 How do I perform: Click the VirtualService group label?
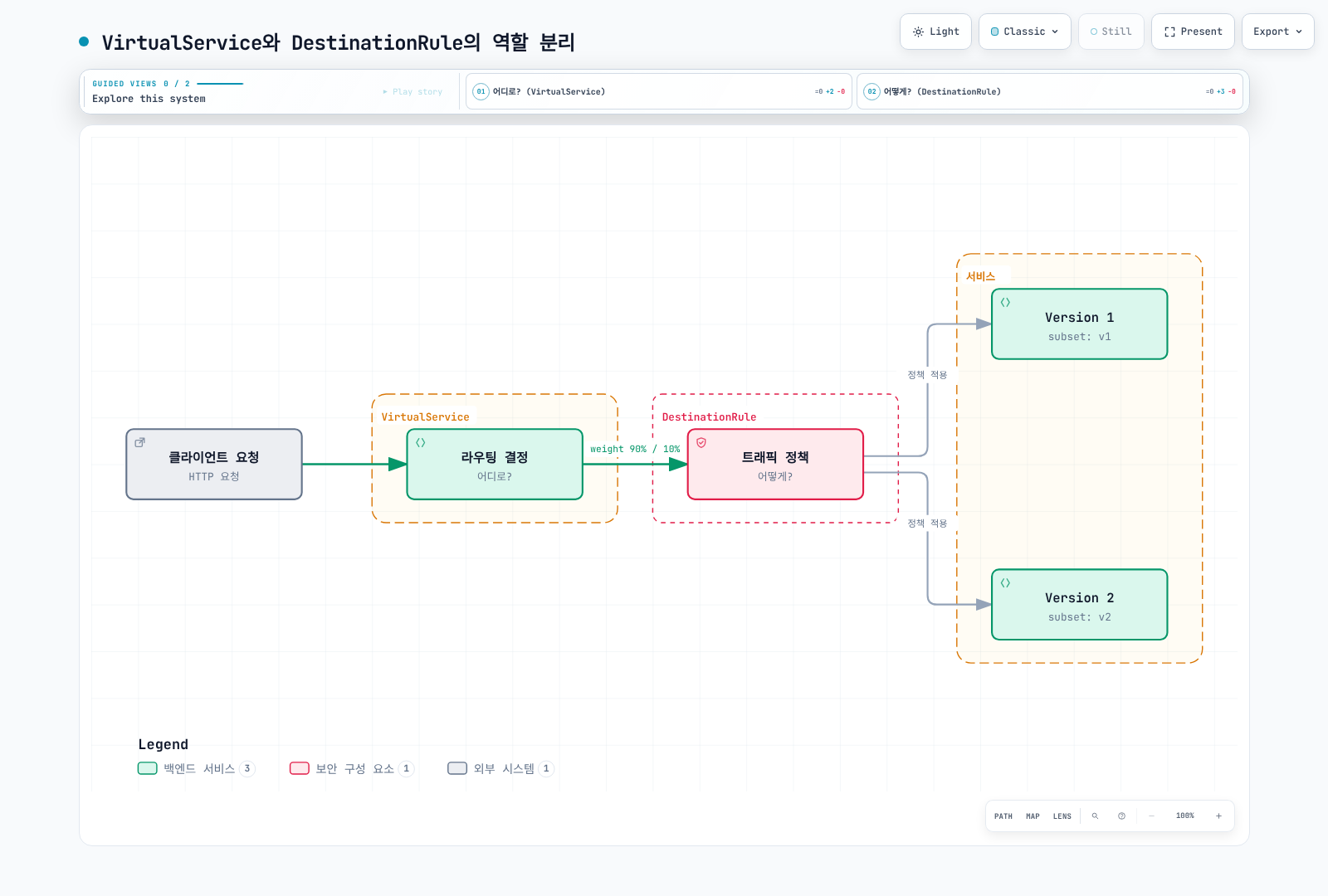425,417
